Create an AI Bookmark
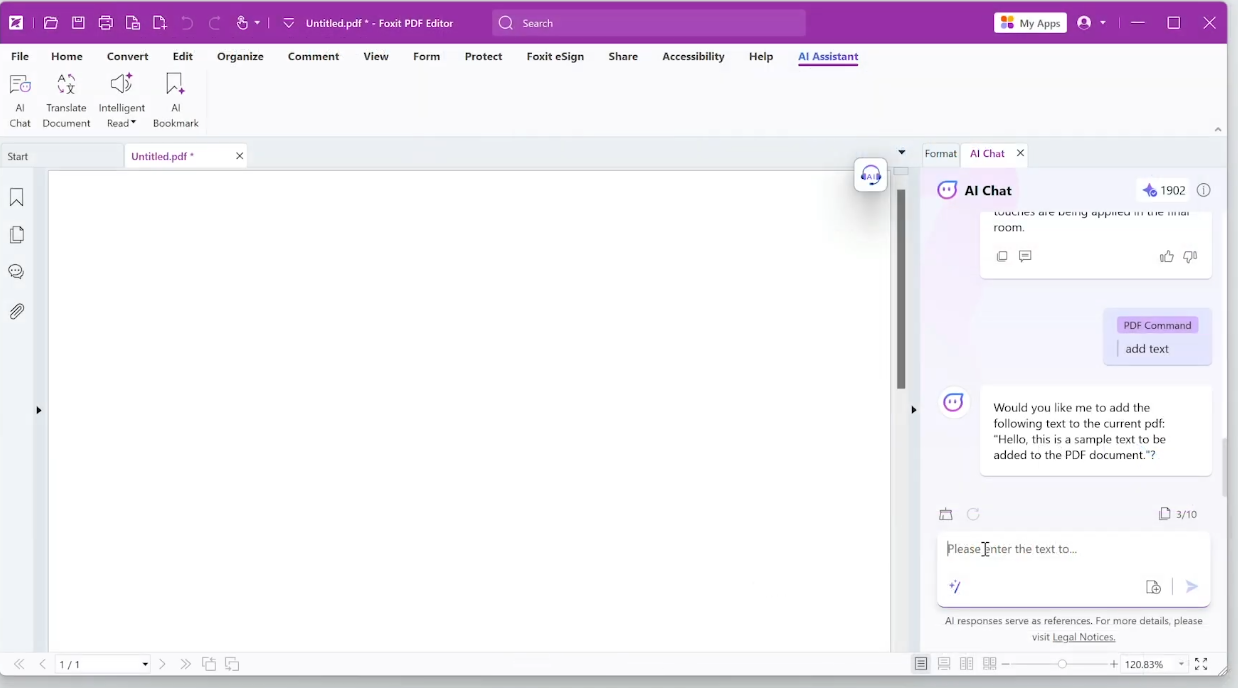This screenshot has width=1238, height=688. [175, 101]
